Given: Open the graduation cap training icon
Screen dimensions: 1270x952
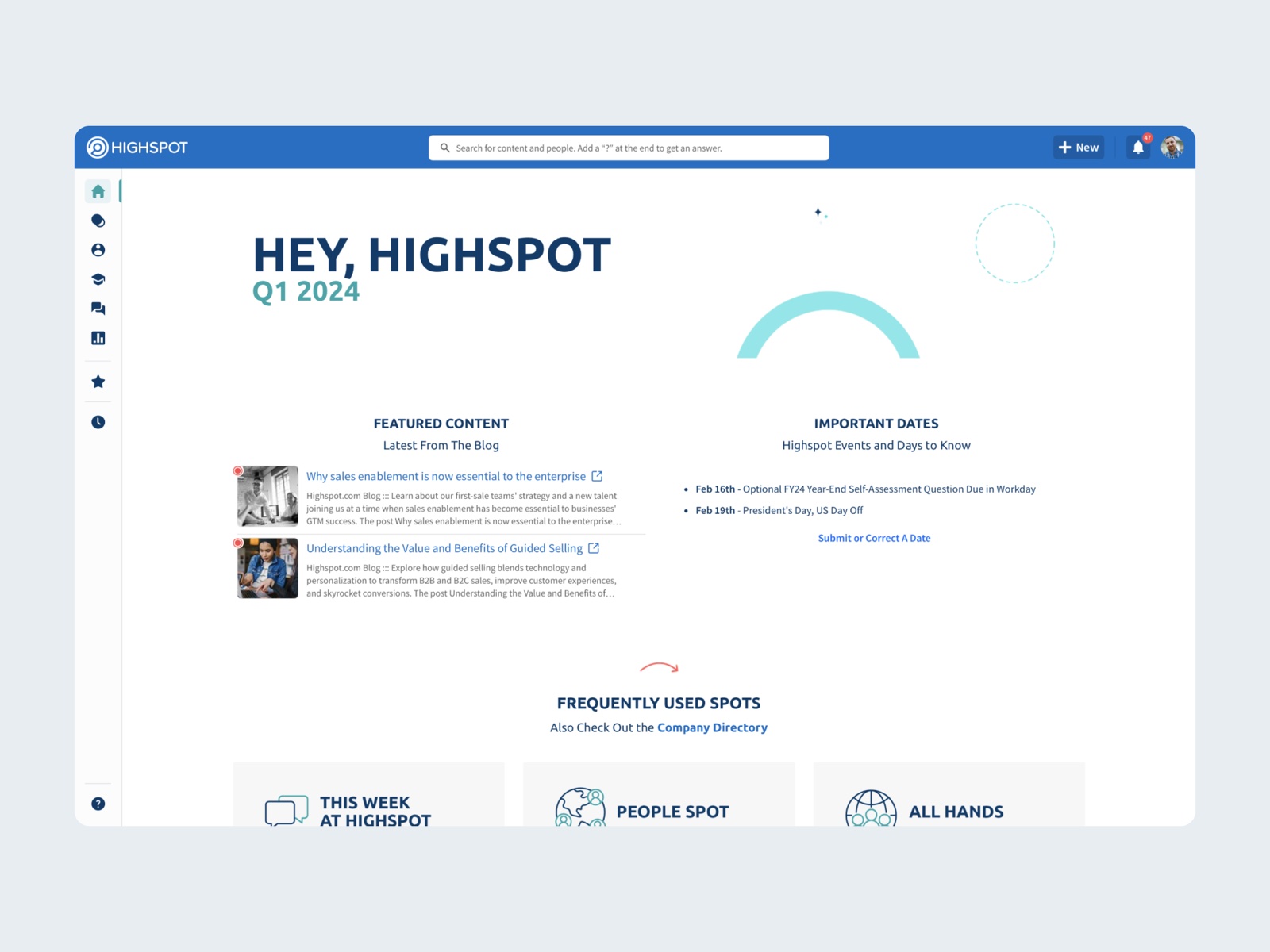Looking at the screenshot, I should tap(98, 279).
